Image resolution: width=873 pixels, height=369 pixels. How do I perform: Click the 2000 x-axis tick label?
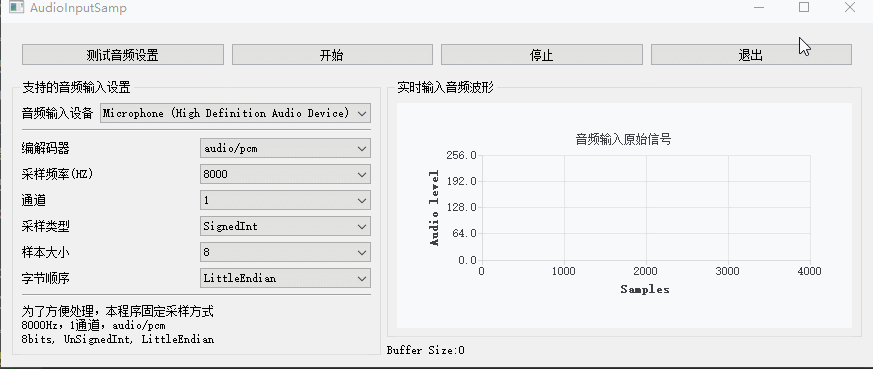coord(646,272)
